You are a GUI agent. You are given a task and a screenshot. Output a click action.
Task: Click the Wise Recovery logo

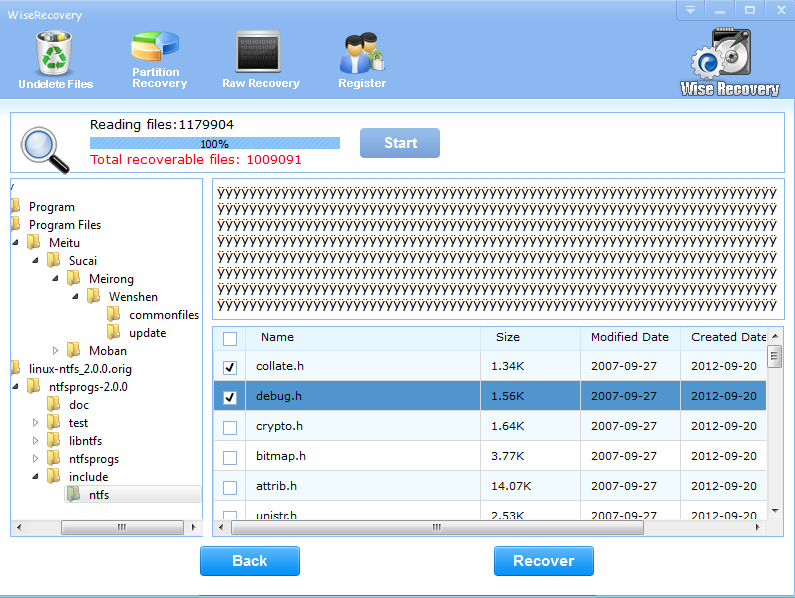coord(729,62)
